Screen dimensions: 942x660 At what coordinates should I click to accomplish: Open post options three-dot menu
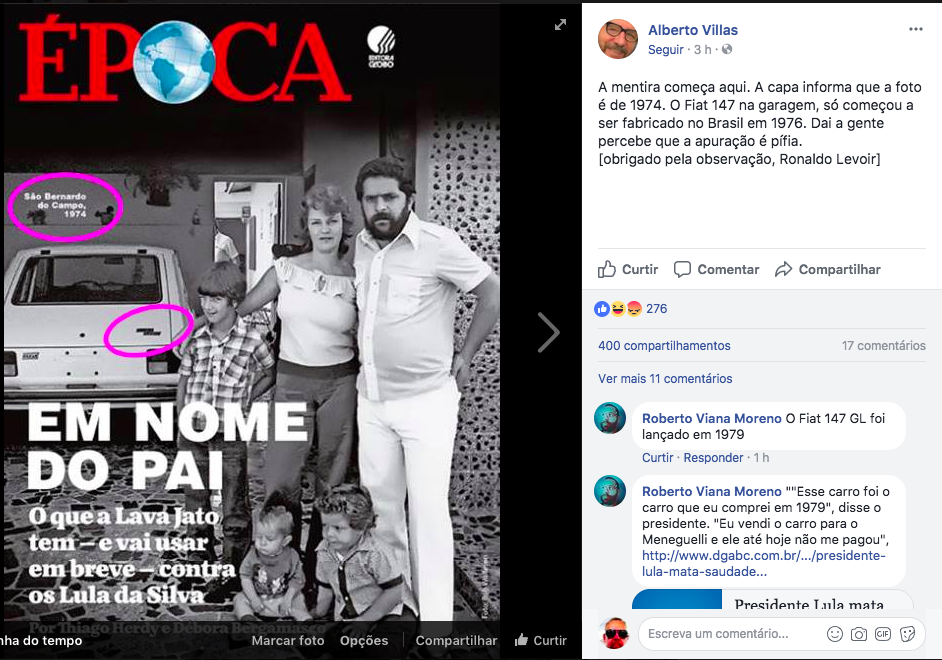point(916,29)
